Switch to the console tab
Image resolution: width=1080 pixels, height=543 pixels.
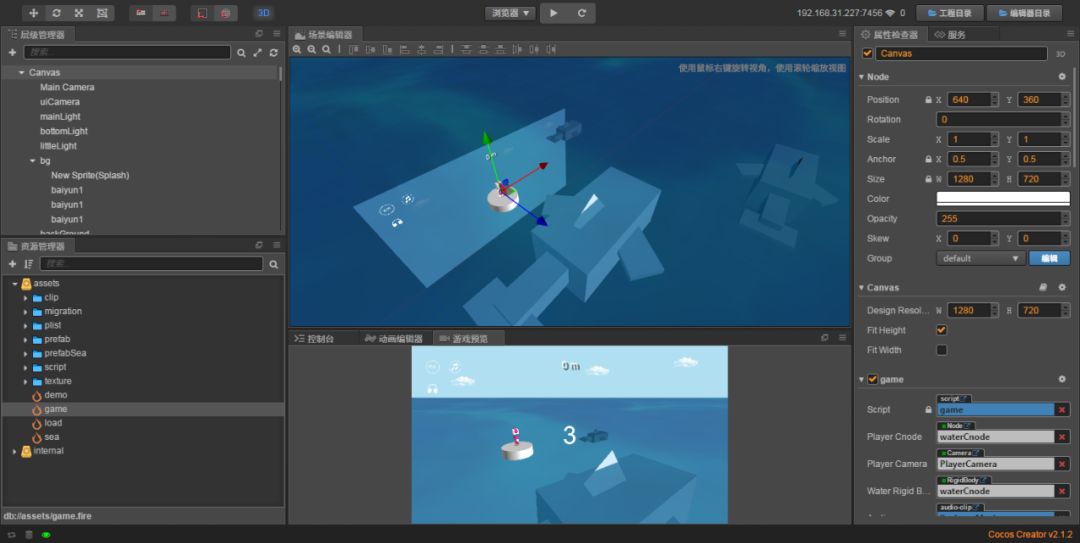pyautogui.click(x=314, y=339)
